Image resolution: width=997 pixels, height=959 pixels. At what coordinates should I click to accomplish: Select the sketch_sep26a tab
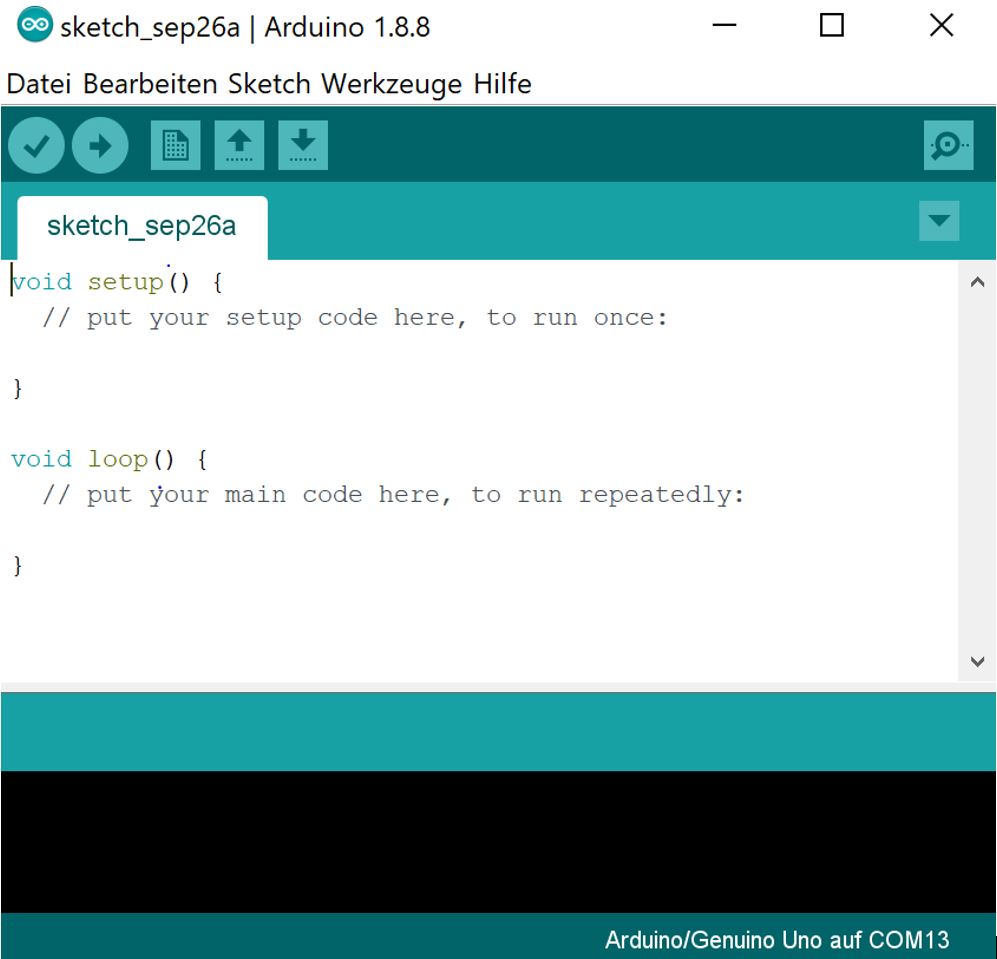(x=142, y=227)
